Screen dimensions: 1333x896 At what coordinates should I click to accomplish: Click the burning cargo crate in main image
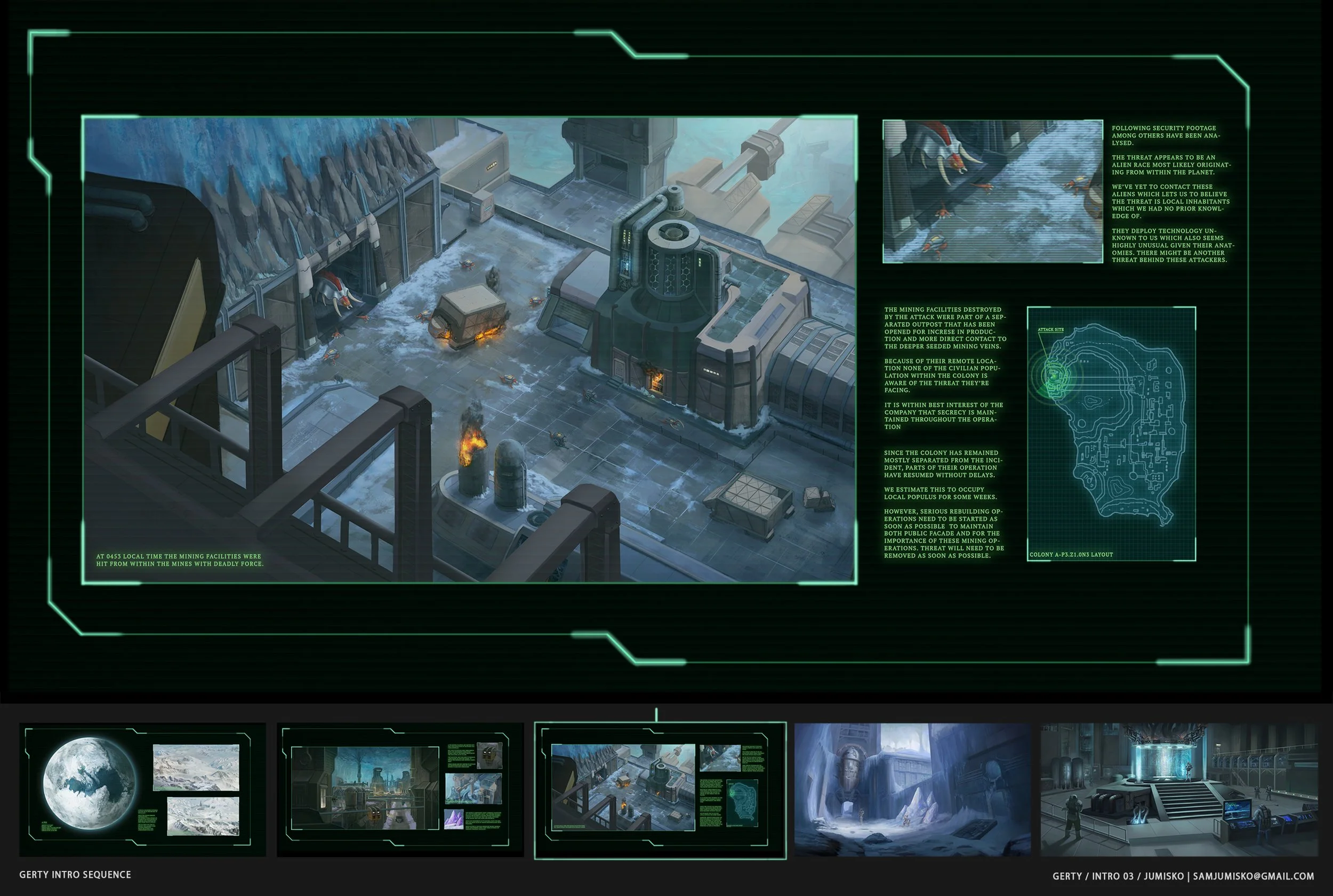pos(469,317)
